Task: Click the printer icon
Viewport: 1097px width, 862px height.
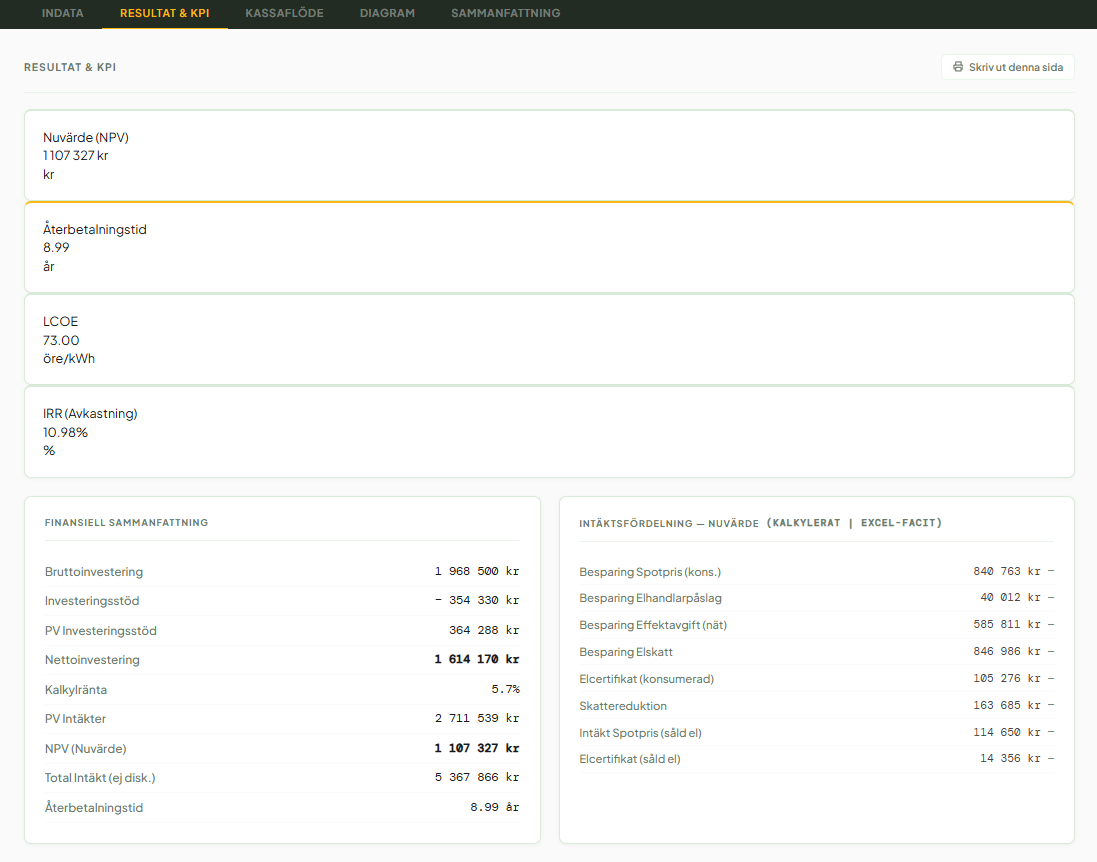Action: [958, 67]
